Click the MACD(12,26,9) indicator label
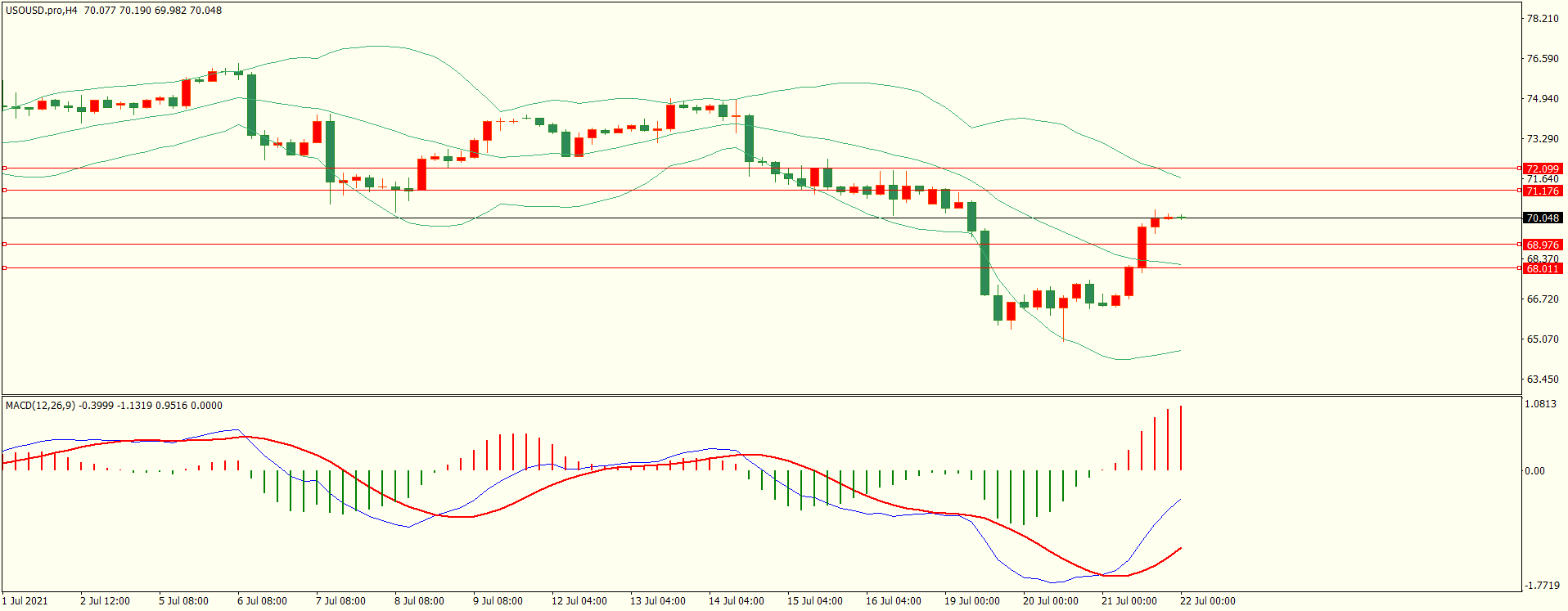The height and width of the screenshot is (611, 1568). [40, 406]
